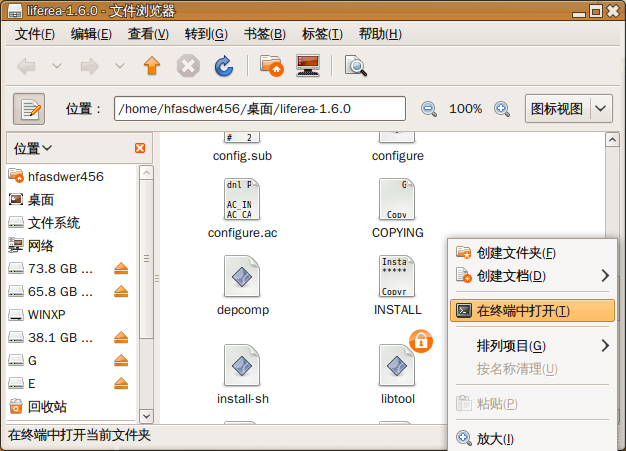
Task: Open the Computer toolbar icon
Action: point(308,65)
